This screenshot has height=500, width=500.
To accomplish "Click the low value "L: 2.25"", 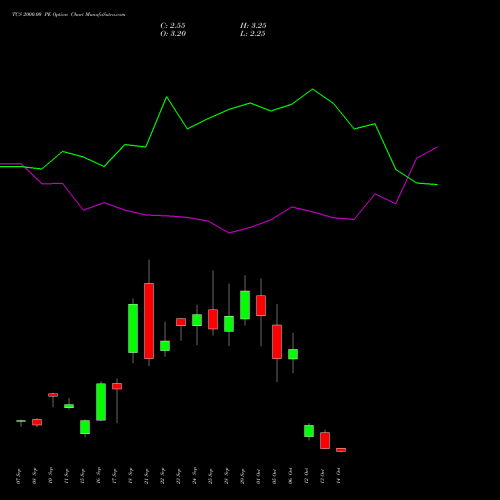I will coord(253,34).
